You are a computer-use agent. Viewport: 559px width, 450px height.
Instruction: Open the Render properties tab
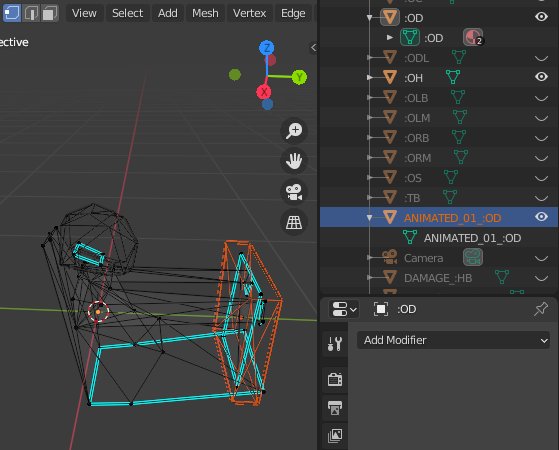[x=335, y=379]
